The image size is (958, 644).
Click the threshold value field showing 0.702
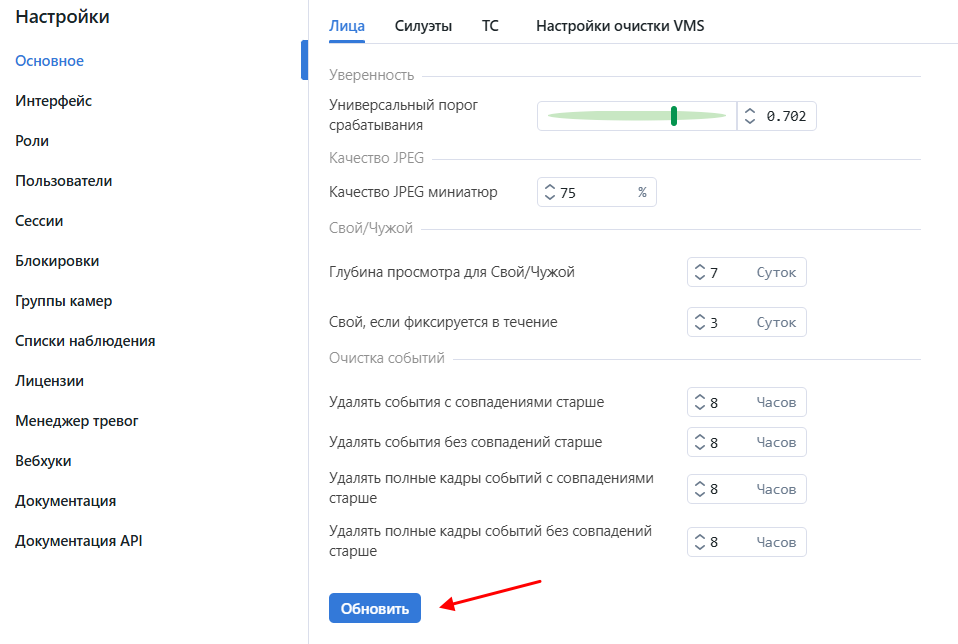click(x=786, y=116)
